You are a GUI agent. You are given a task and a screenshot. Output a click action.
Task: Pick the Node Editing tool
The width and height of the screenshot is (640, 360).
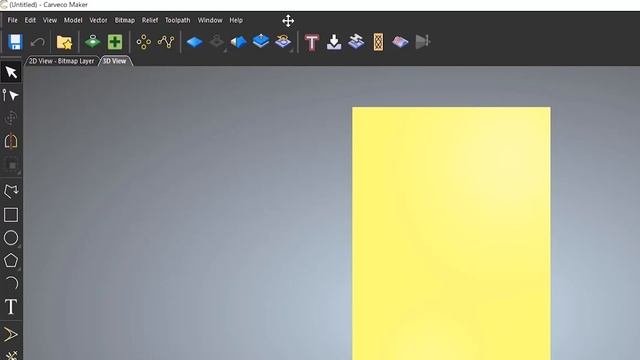point(11,95)
